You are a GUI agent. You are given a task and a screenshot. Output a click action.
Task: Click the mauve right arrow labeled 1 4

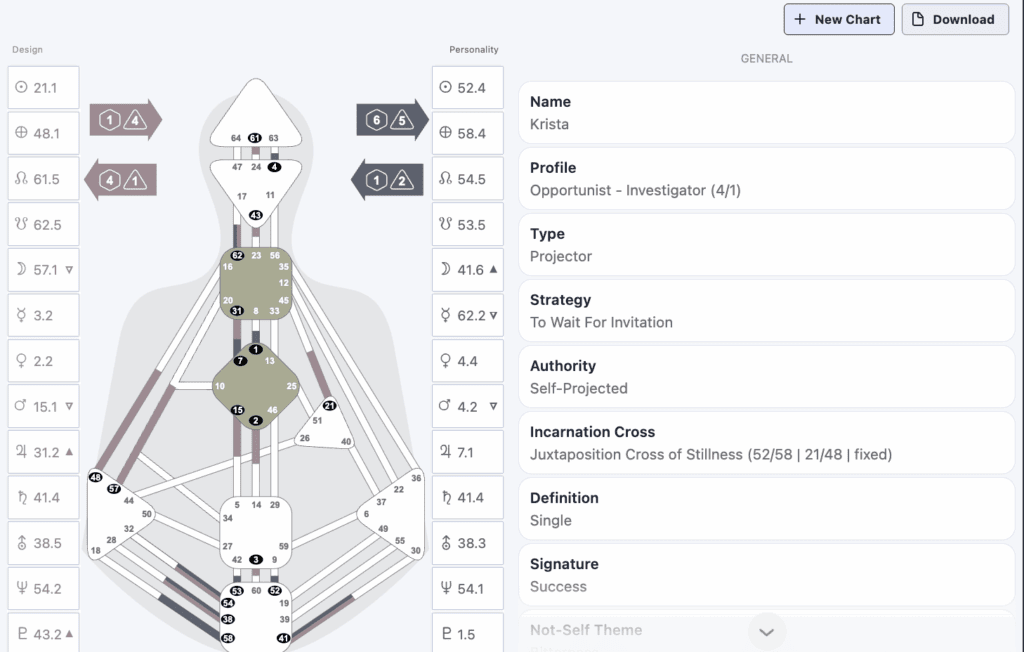pos(124,120)
